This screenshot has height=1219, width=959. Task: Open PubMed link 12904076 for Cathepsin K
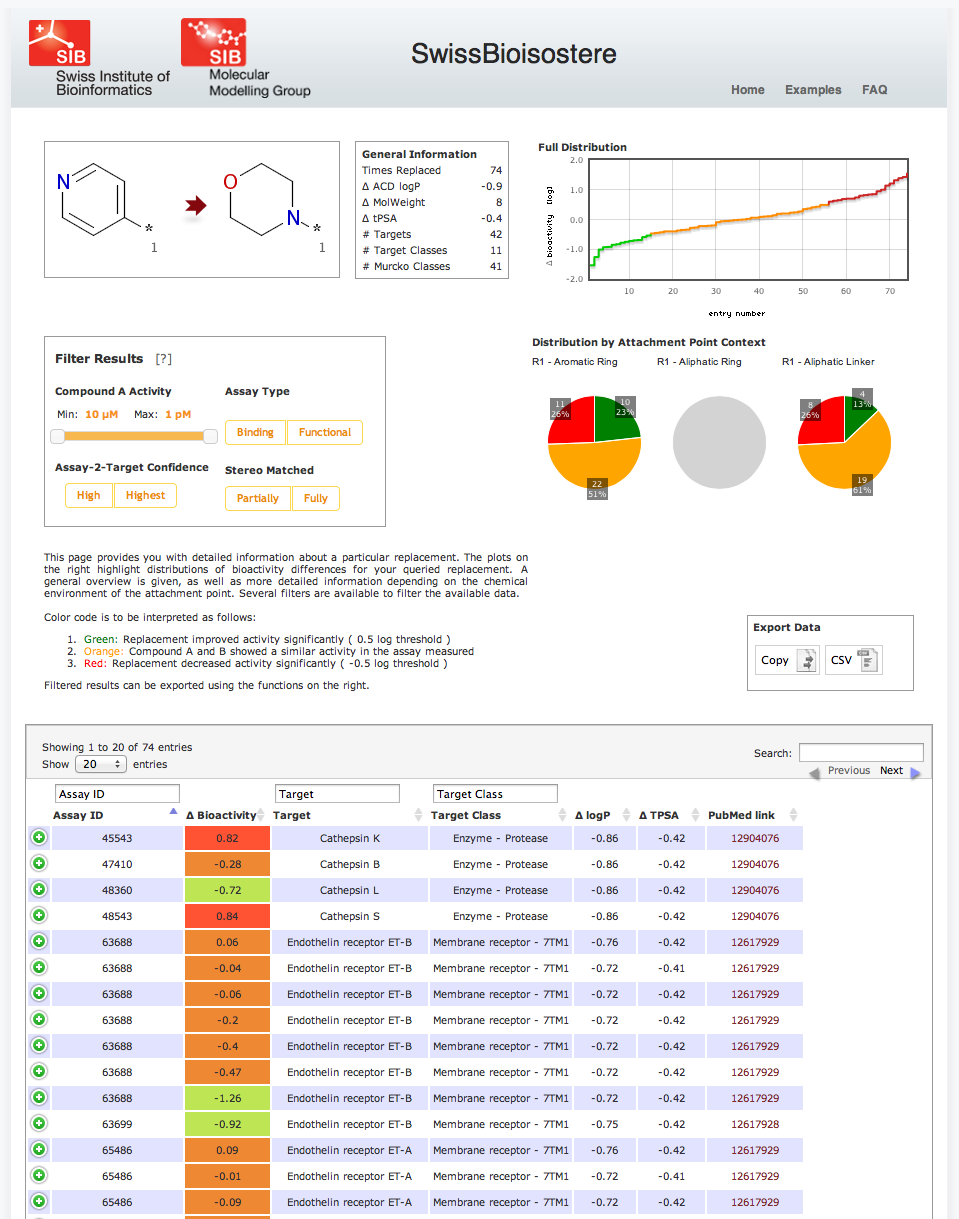(x=755, y=838)
